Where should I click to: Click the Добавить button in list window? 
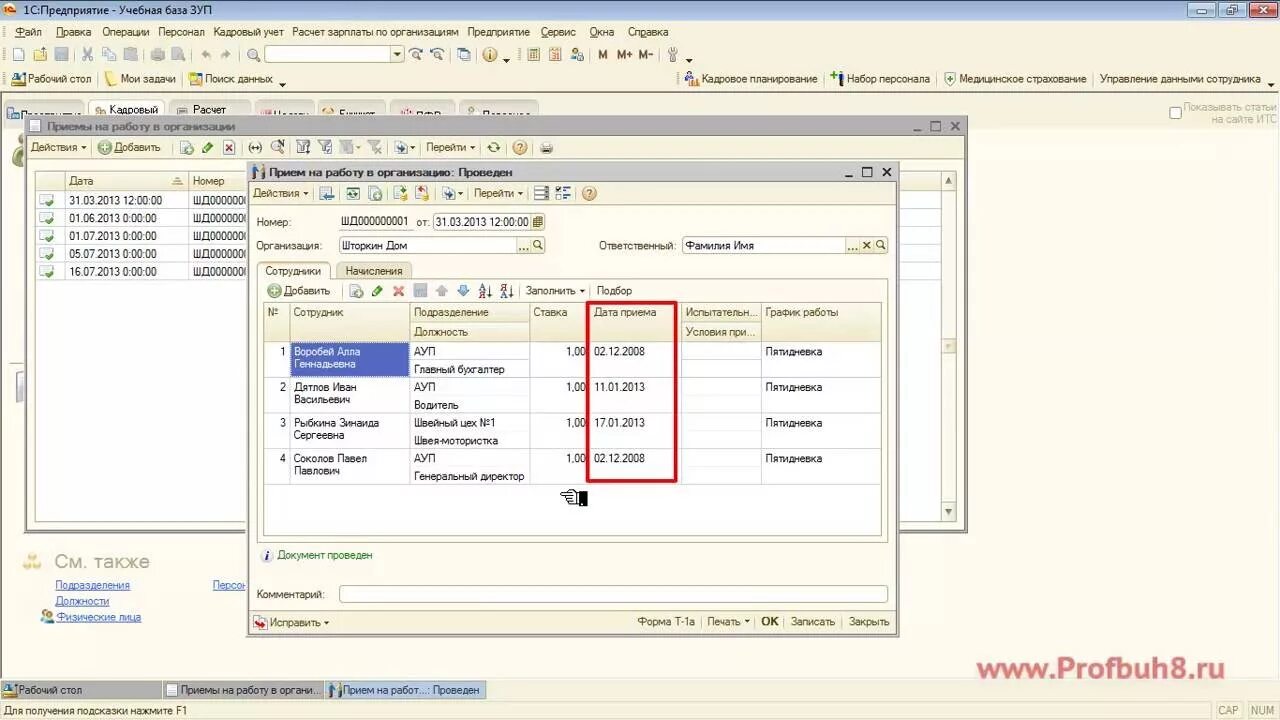tap(128, 147)
